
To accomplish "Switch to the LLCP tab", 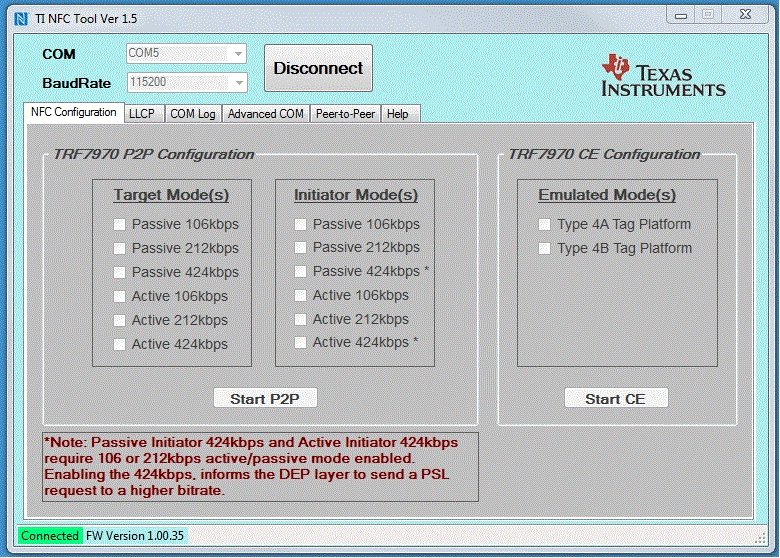I will [x=142, y=114].
